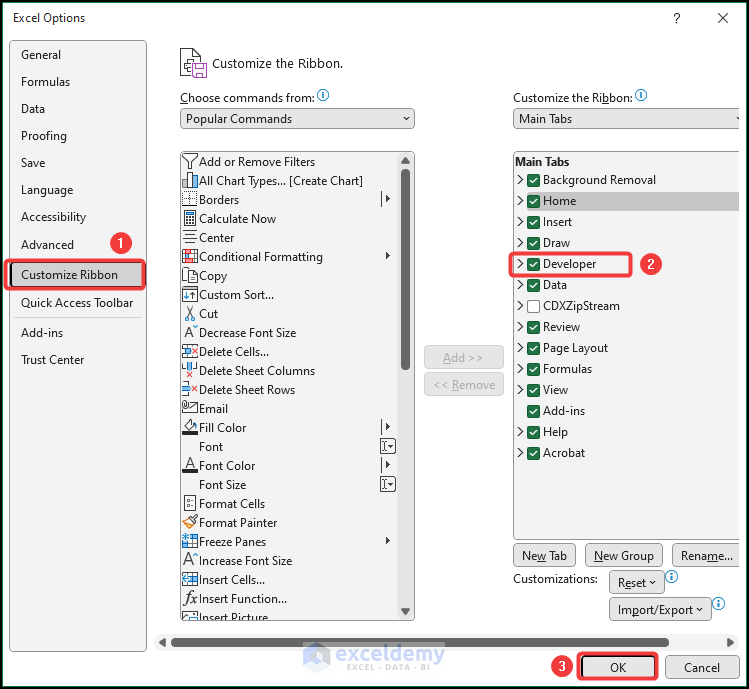Click the All Chart Types chart icon

tap(190, 181)
